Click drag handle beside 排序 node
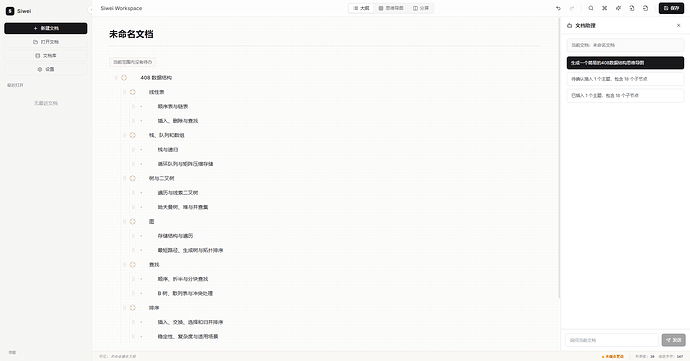The height and width of the screenshot is (361, 690). (125, 308)
